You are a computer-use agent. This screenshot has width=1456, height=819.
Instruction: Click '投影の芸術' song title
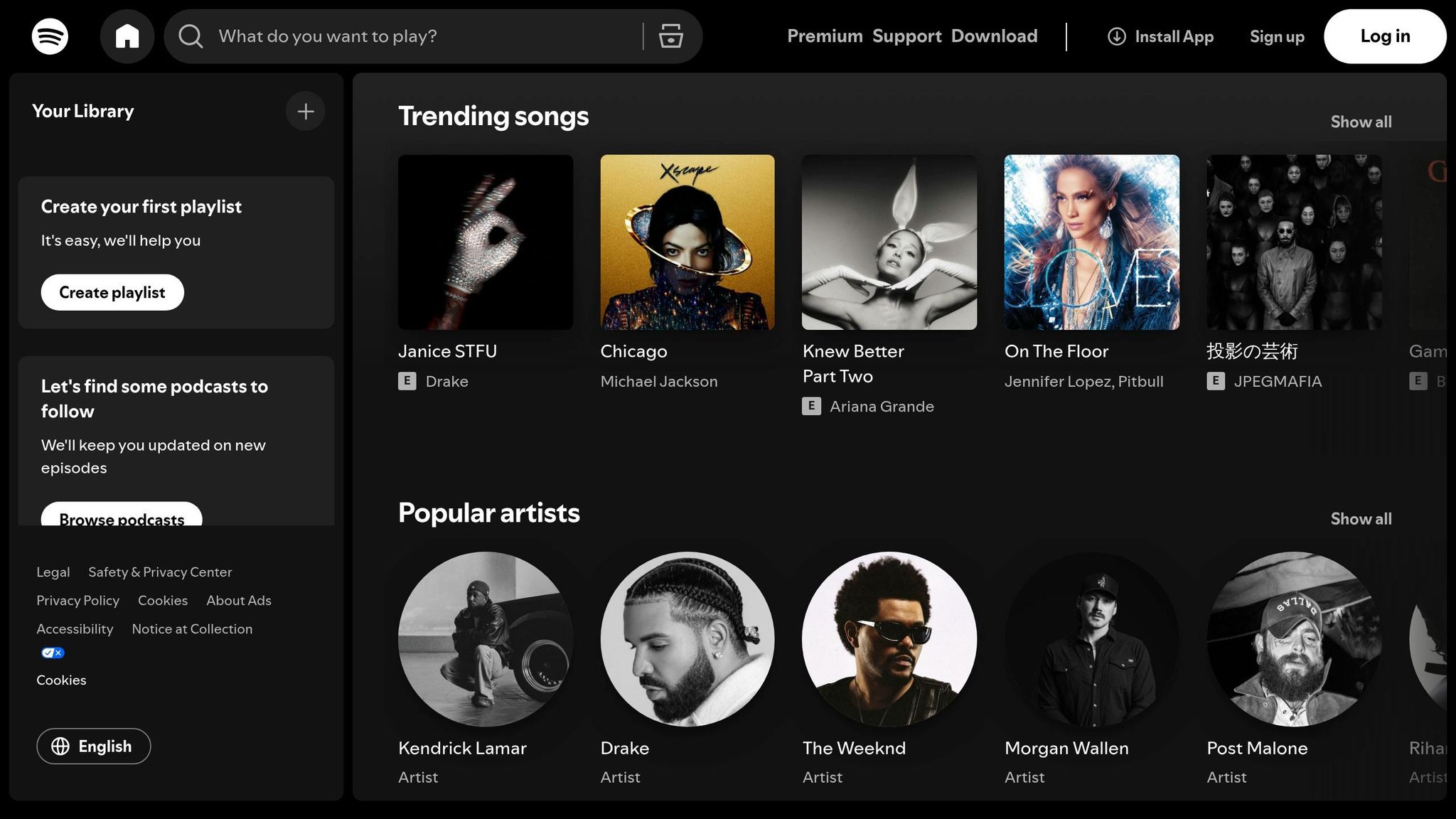[x=1252, y=351]
